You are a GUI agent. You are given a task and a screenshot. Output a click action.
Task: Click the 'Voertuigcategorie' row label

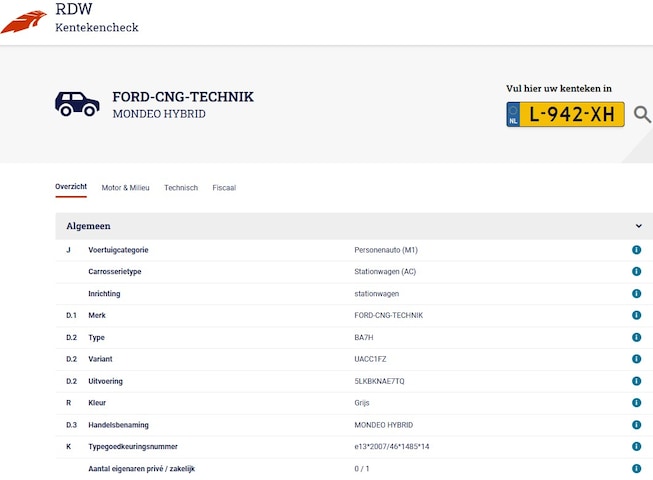click(118, 250)
